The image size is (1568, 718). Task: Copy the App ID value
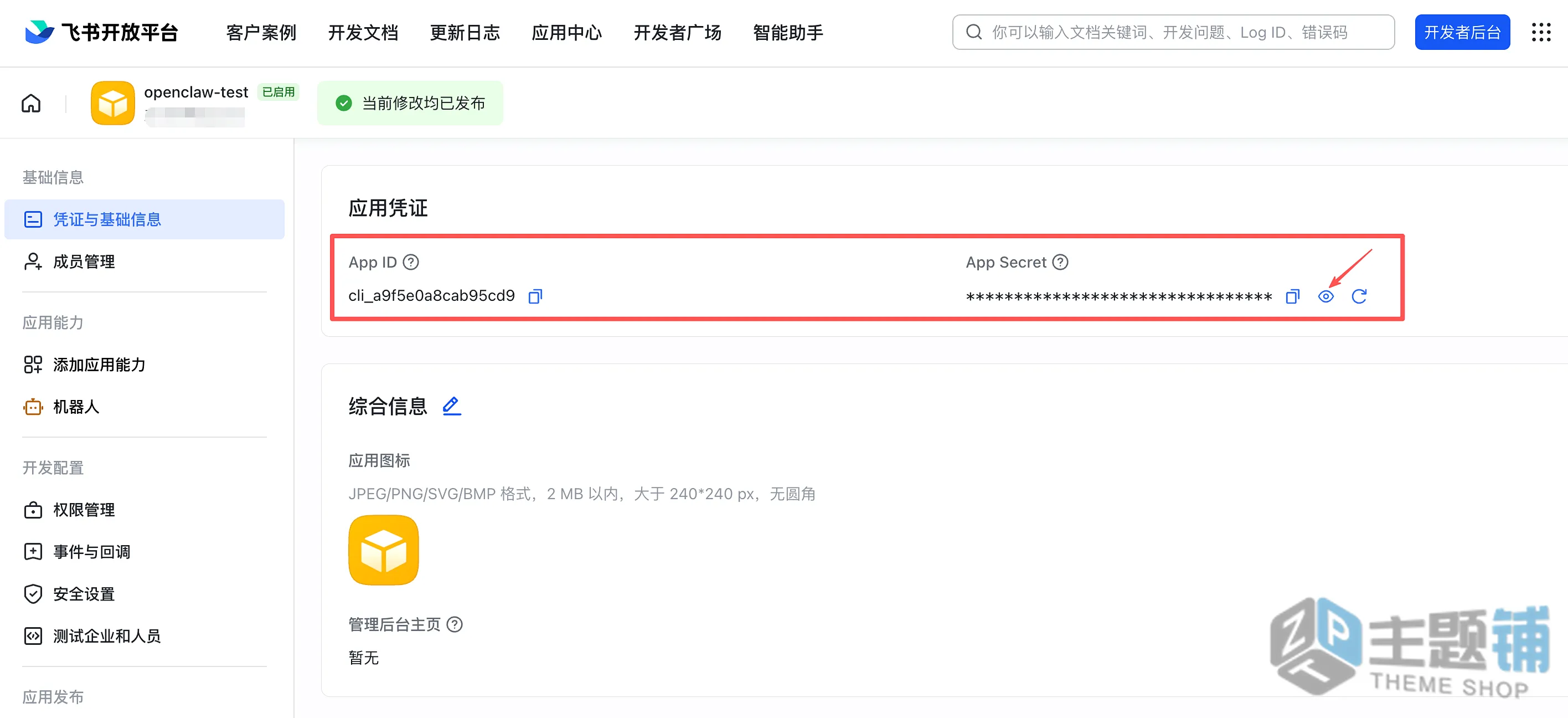point(535,296)
